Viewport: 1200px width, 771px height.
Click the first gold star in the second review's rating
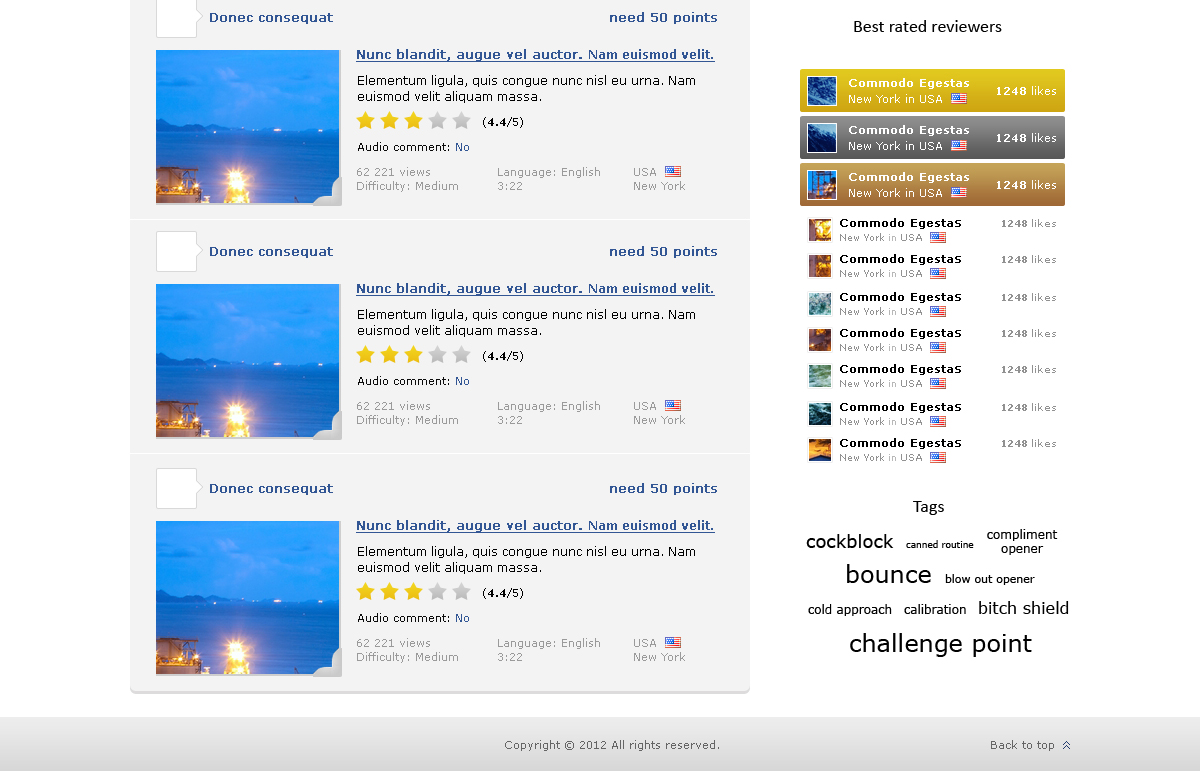366,355
